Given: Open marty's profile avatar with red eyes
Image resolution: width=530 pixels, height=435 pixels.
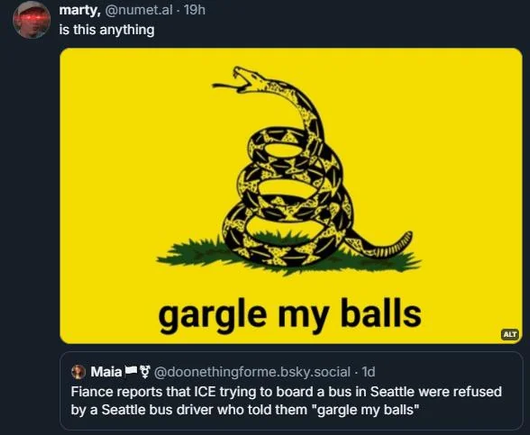Looking at the screenshot, I should point(32,20).
